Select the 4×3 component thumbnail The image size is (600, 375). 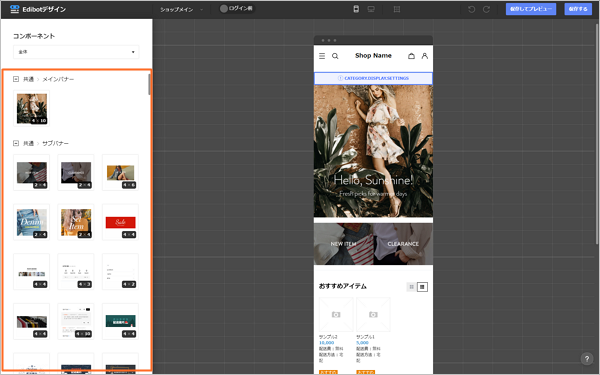click(76, 272)
